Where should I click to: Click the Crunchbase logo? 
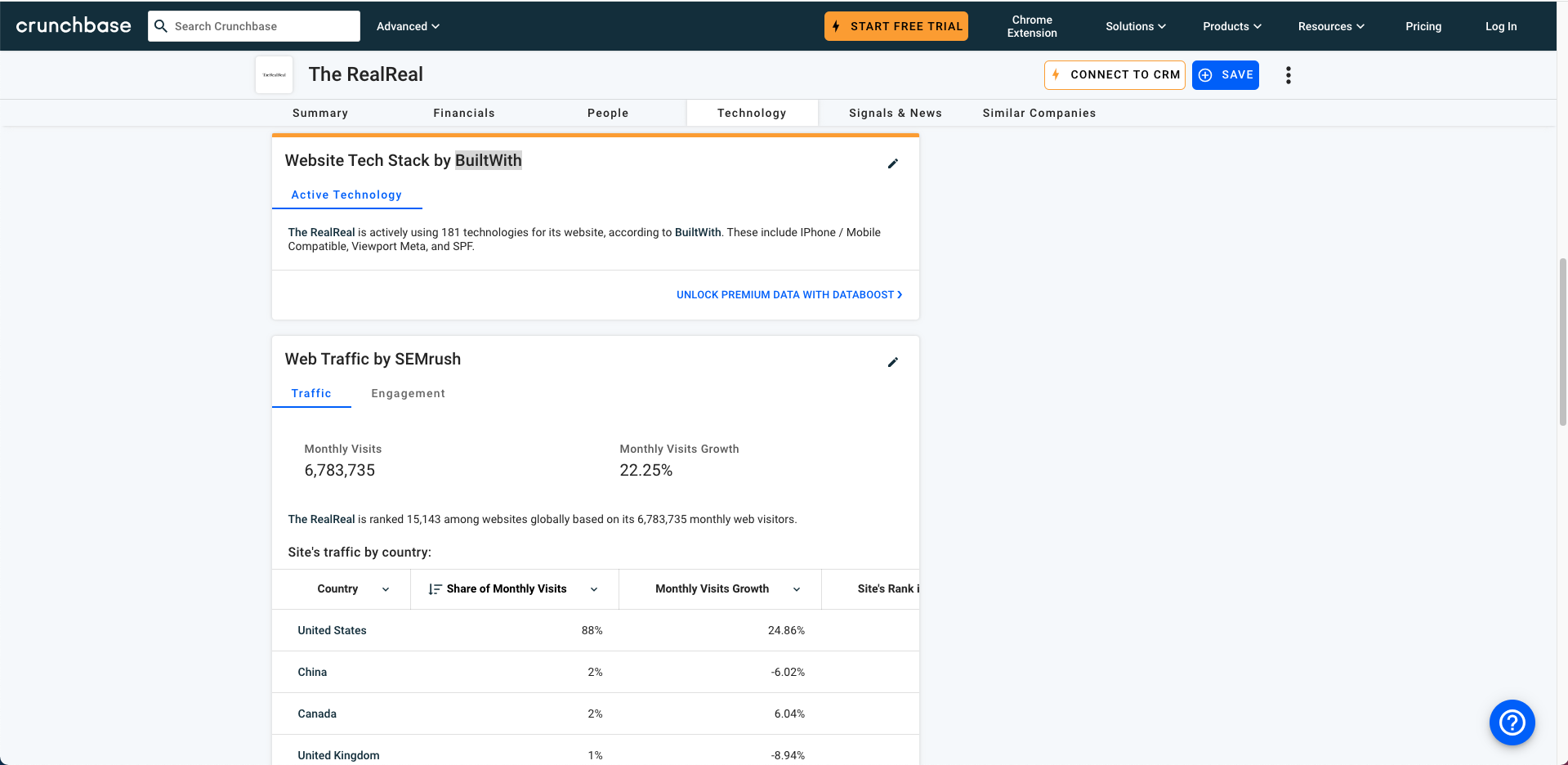pyautogui.click(x=74, y=25)
